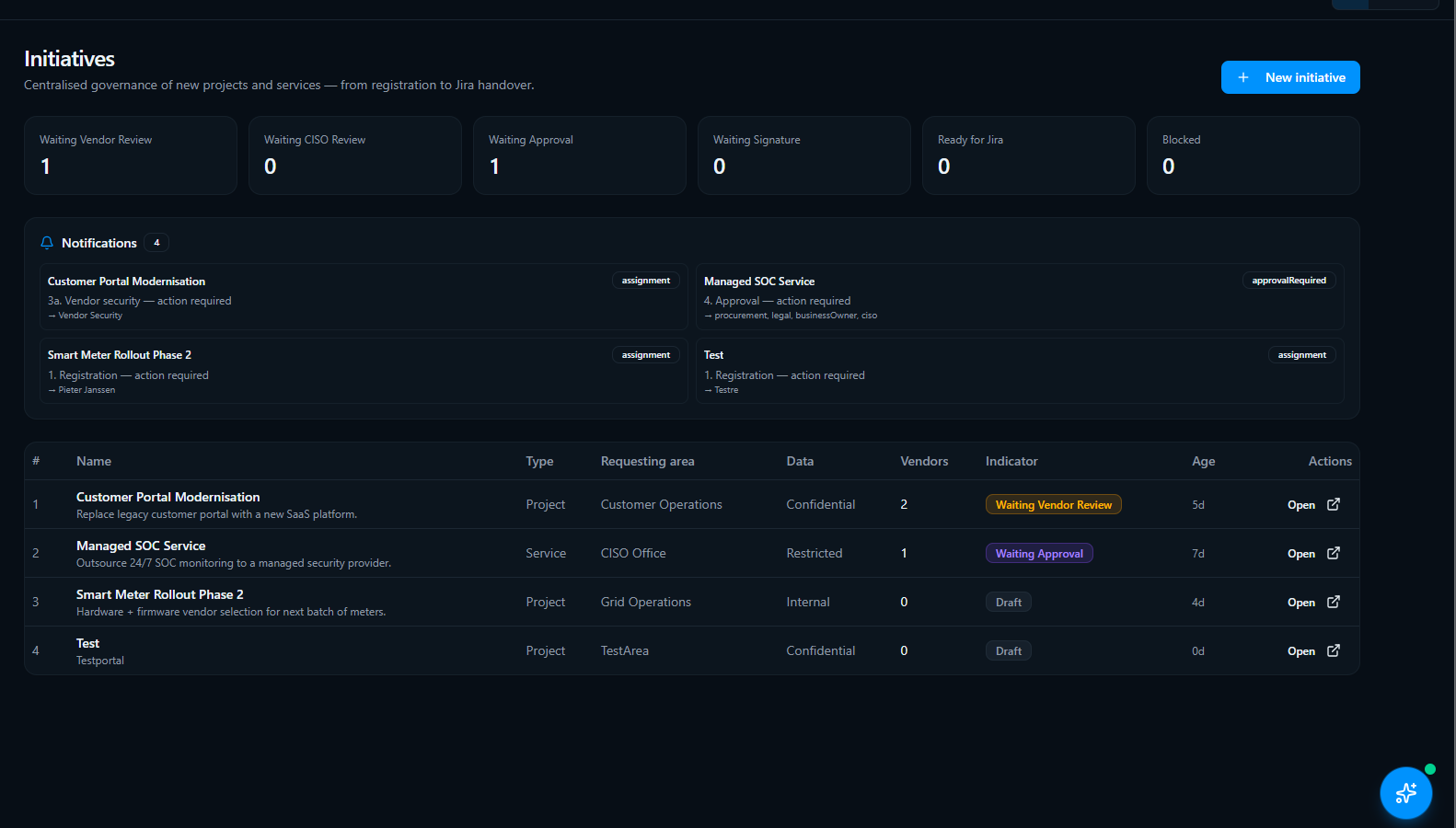Open external link icon for Customer Portal Modernisation
This screenshot has width=1456, height=828.
point(1334,504)
